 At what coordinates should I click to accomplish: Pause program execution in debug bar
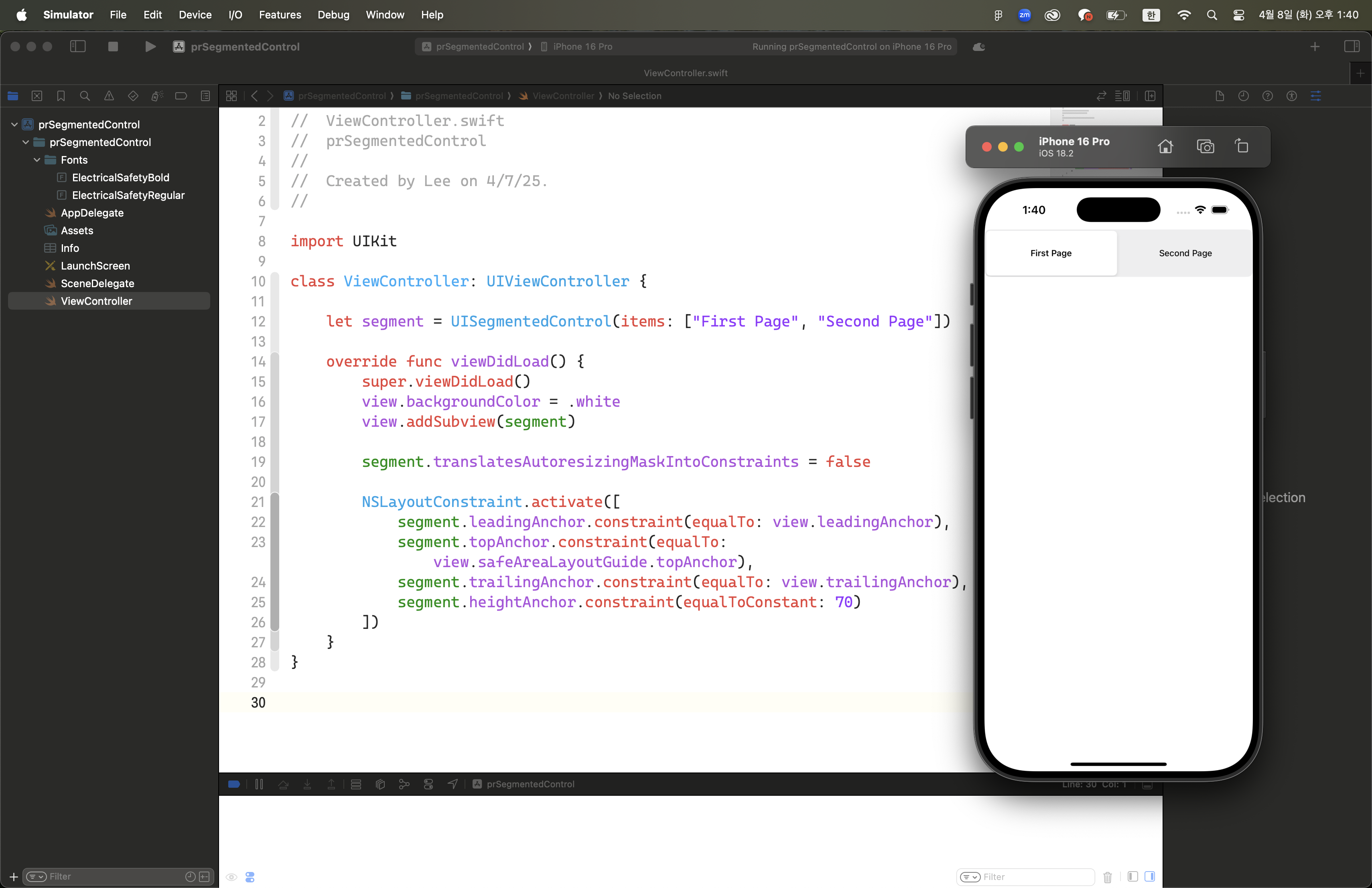click(259, 784)
